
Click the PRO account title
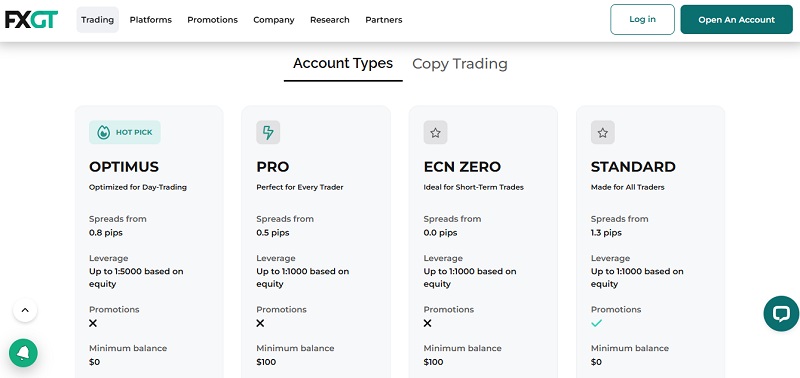tap(272, 167)
